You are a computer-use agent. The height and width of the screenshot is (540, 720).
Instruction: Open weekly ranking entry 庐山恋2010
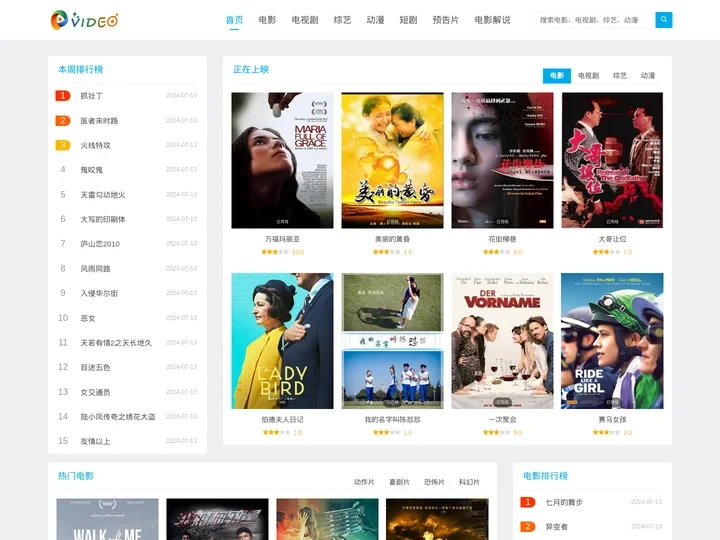click(x=100, y=244)
